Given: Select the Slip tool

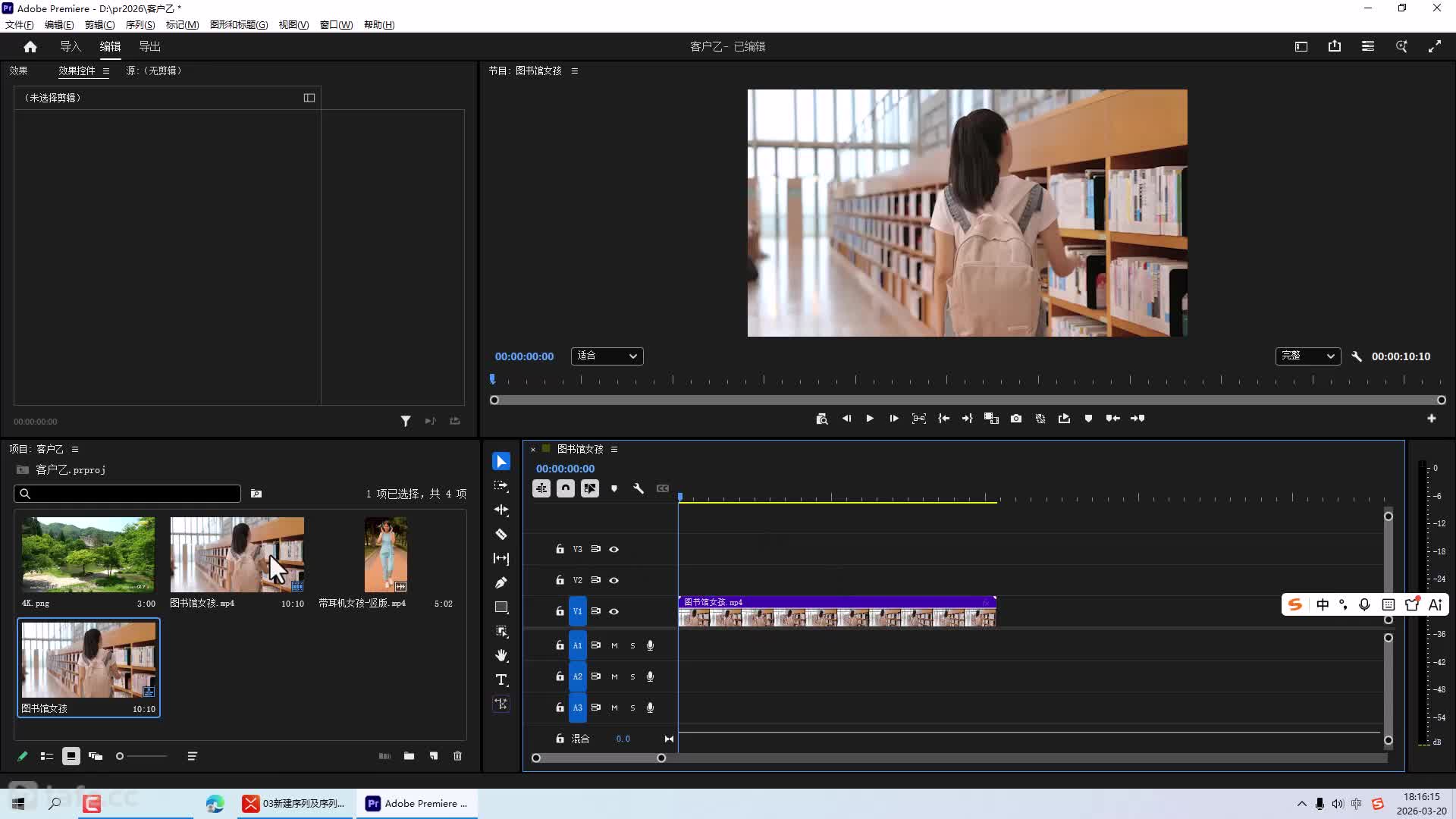Looking at the screenshot, I should (x=501, y=558).
